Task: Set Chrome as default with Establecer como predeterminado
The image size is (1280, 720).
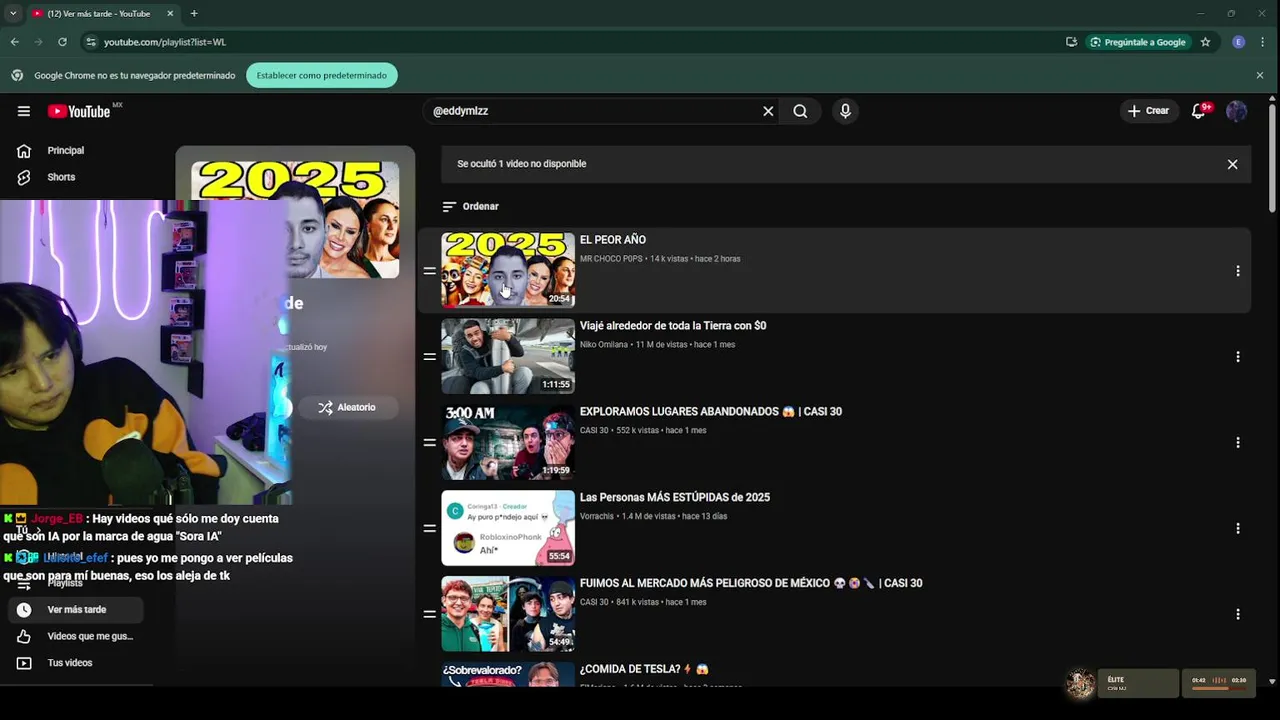Action: pos(322,75)
